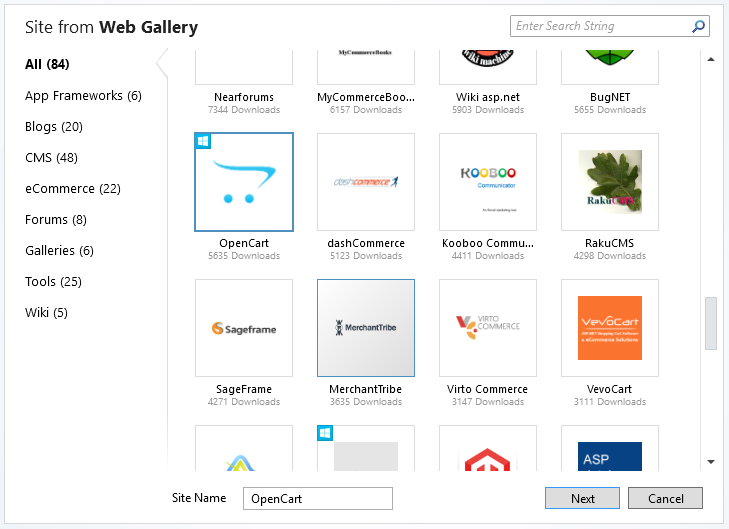Screen dimensions: 729x529
Task: Click the scrollbar down arrow
Action: pyautogui.click(x=711, y=462)
